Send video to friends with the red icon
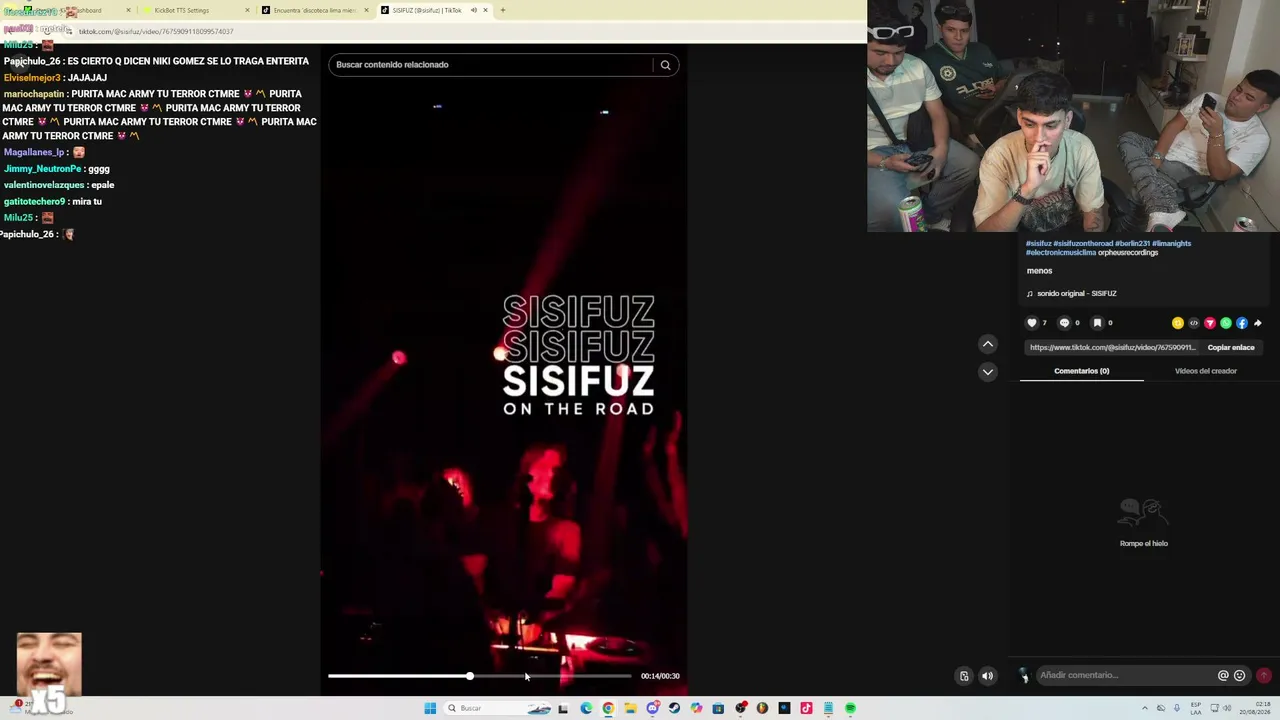Viewport: 1280px width, 720px height. 1210,323
